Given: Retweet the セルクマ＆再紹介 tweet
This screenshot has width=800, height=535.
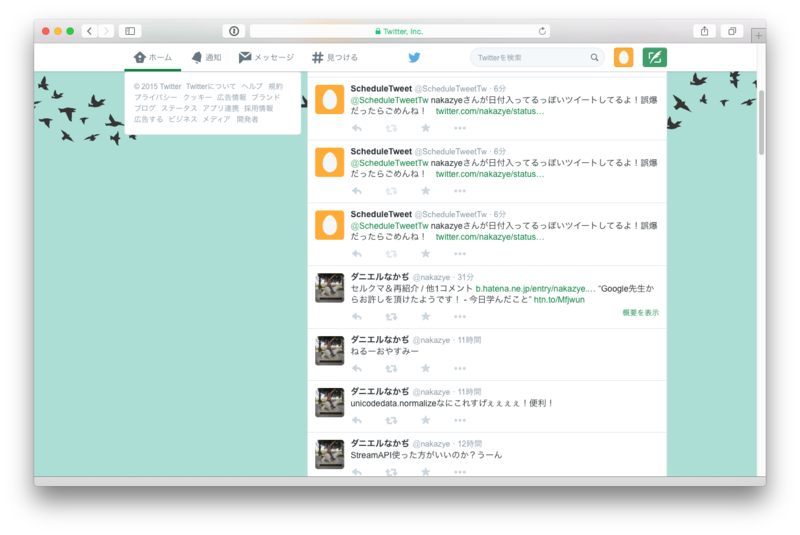Looking at the screenshot, I should coord(391,317).
